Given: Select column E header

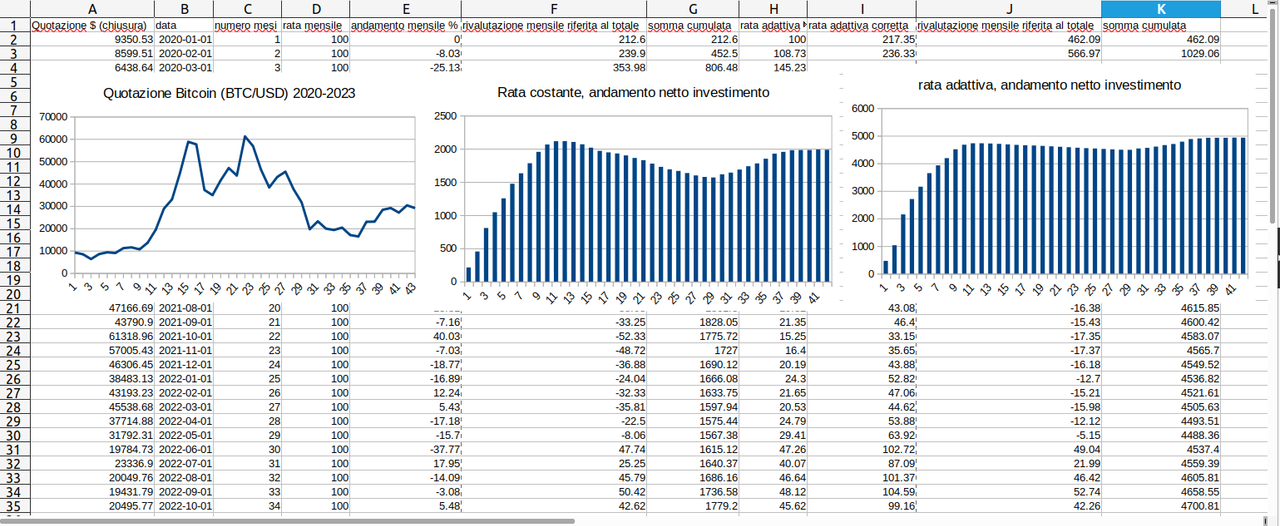Looking at the screenshot, I should [x=405, y=9].
